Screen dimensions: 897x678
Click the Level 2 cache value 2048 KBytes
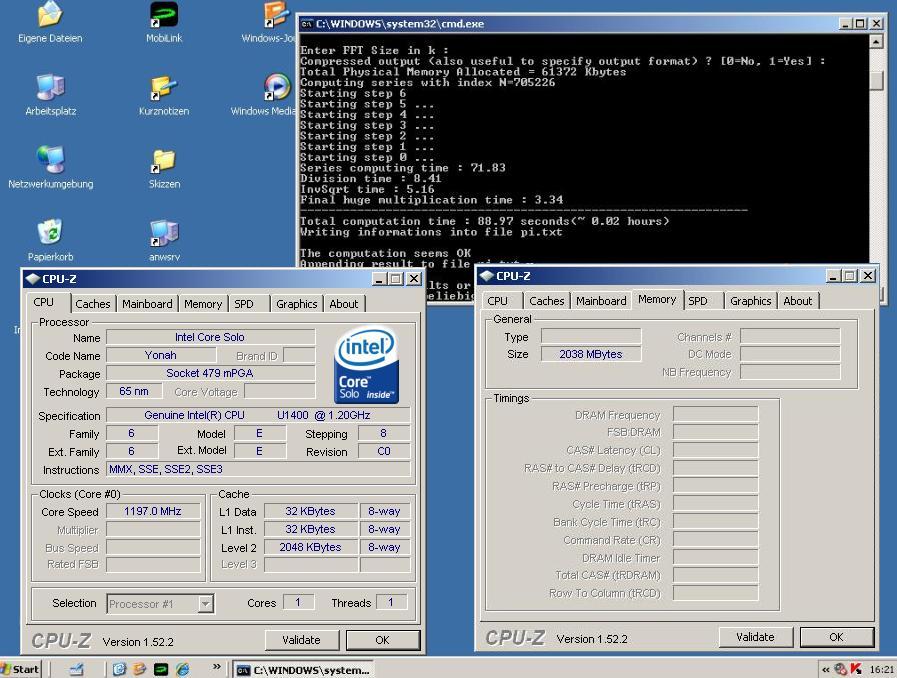(x=311, y=547)
